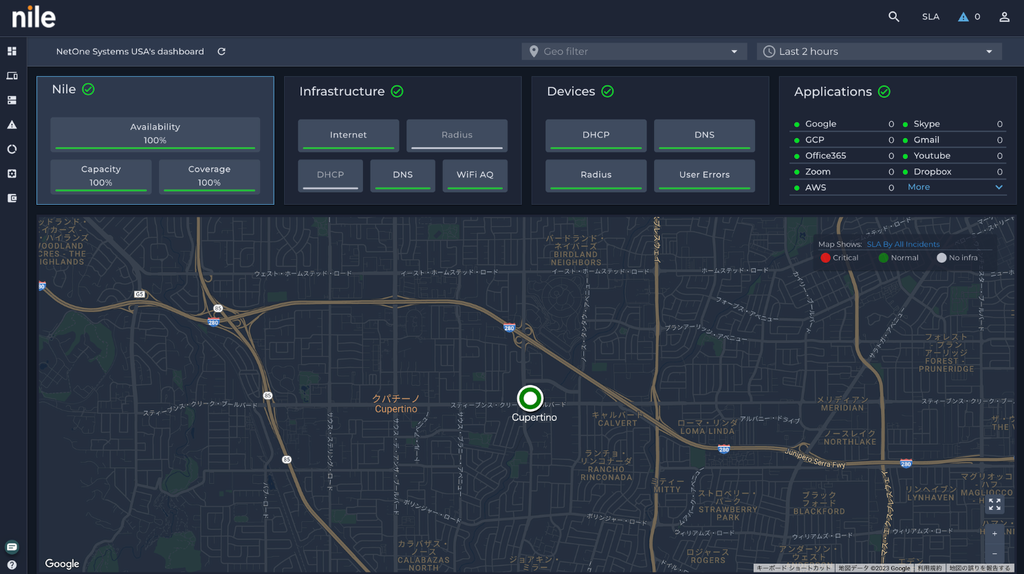Open the alerts triangle icon in header
The height and width of the screenshot is (574, 1024).
pos(963,17)
